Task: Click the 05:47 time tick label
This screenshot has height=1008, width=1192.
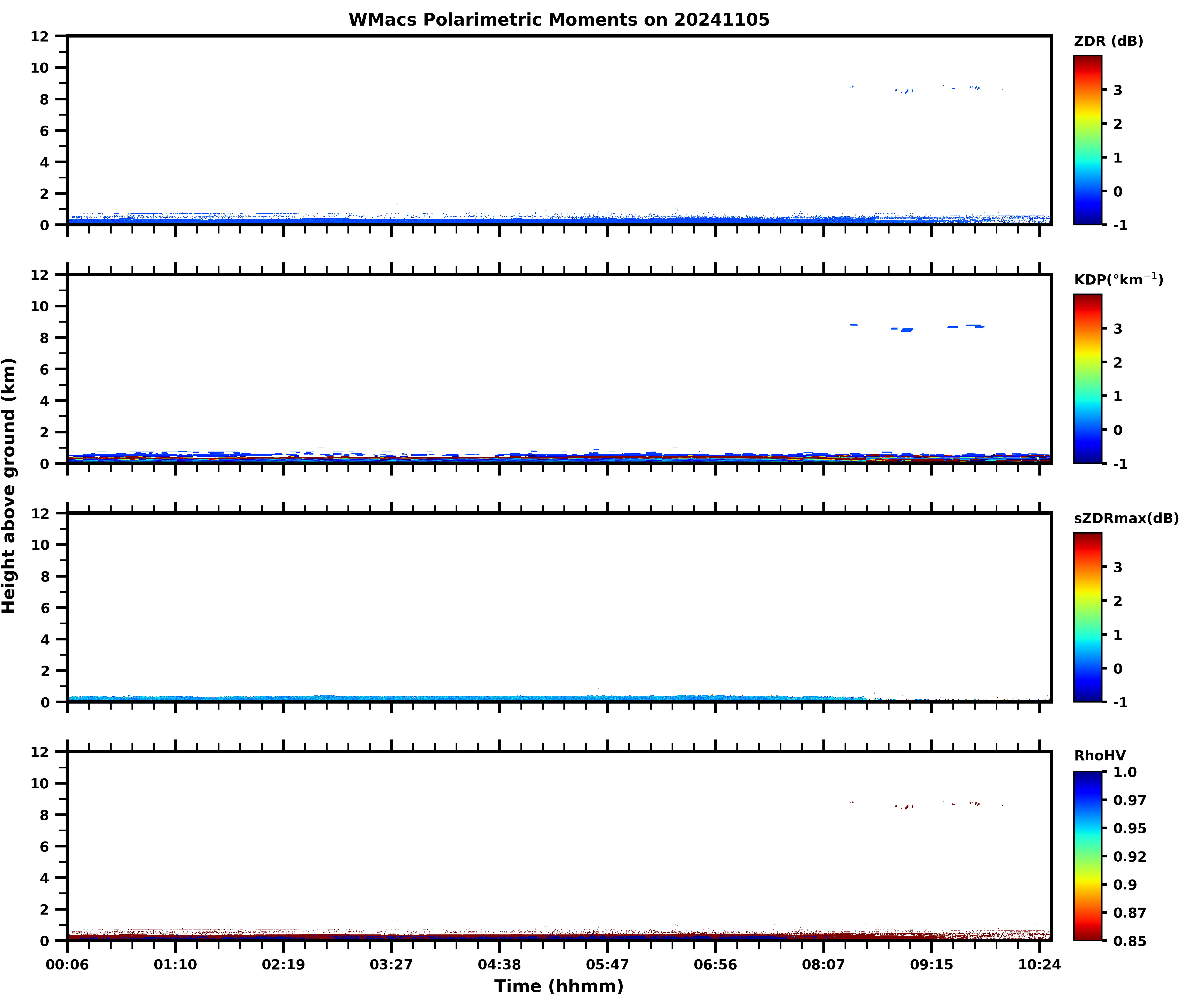Action: pyautogui.click(x=607, y=965)
